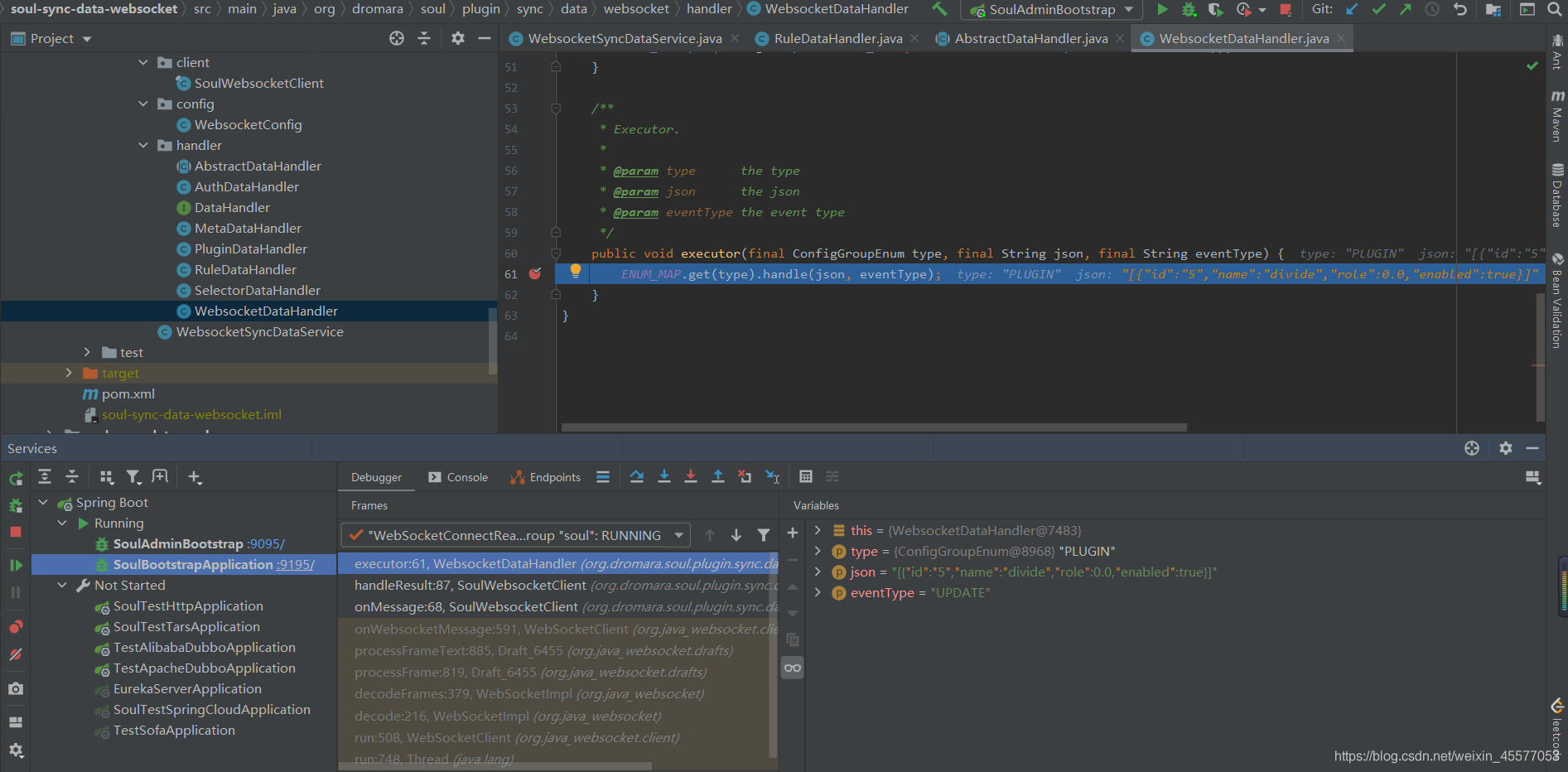Open Project Structure folder icon
This screenshot has height=772, width=1568.
tap(1493, 9)
